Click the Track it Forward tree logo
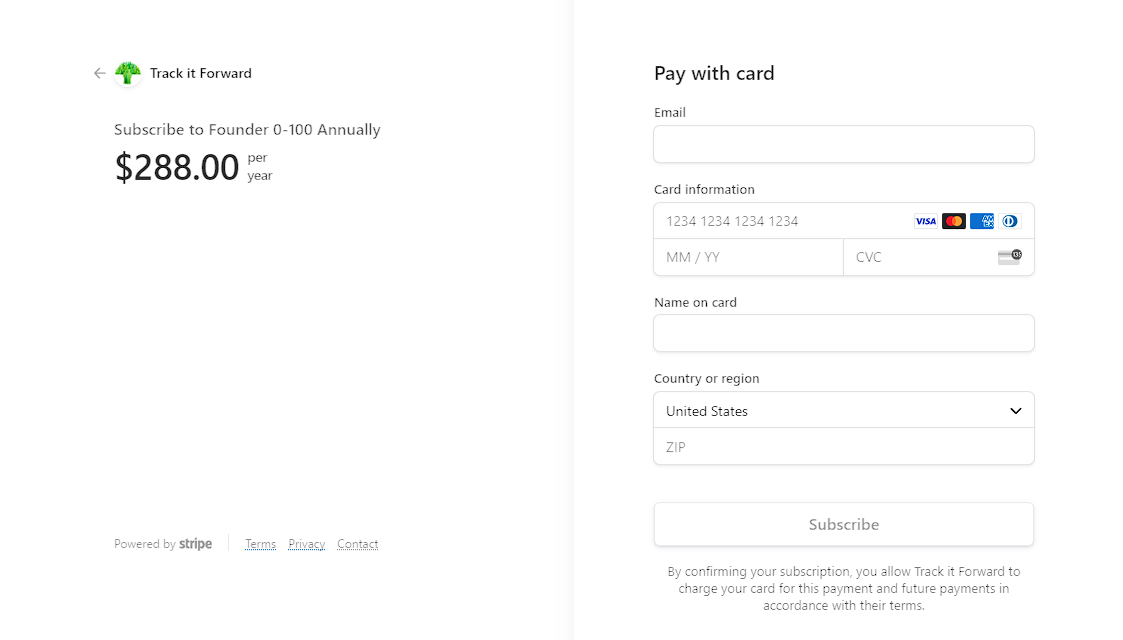This screenshot has height=640, width=1123. click(128, 73)
